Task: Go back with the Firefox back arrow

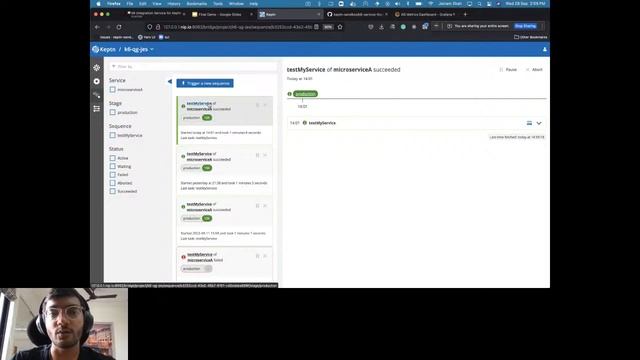Action: click(97, 27)
